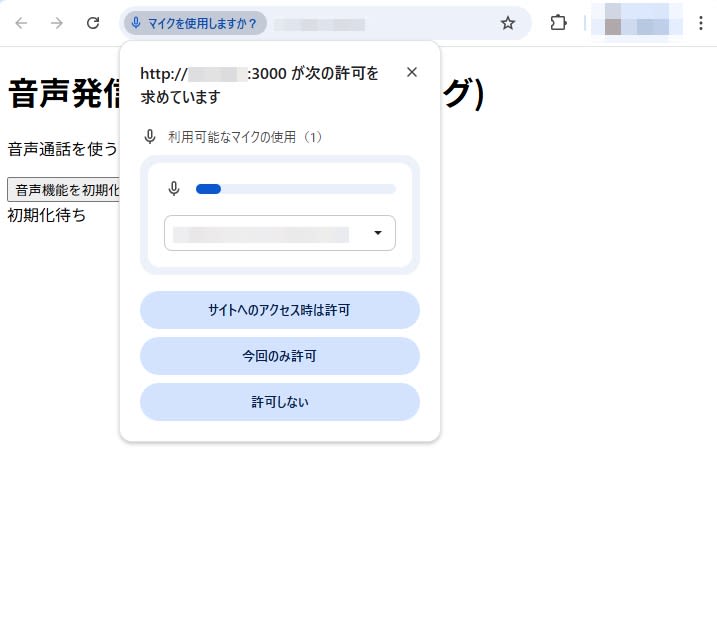717x641 pixels.
Task: Click the 初期化待ち status text
Action: (x=47, y=215)
